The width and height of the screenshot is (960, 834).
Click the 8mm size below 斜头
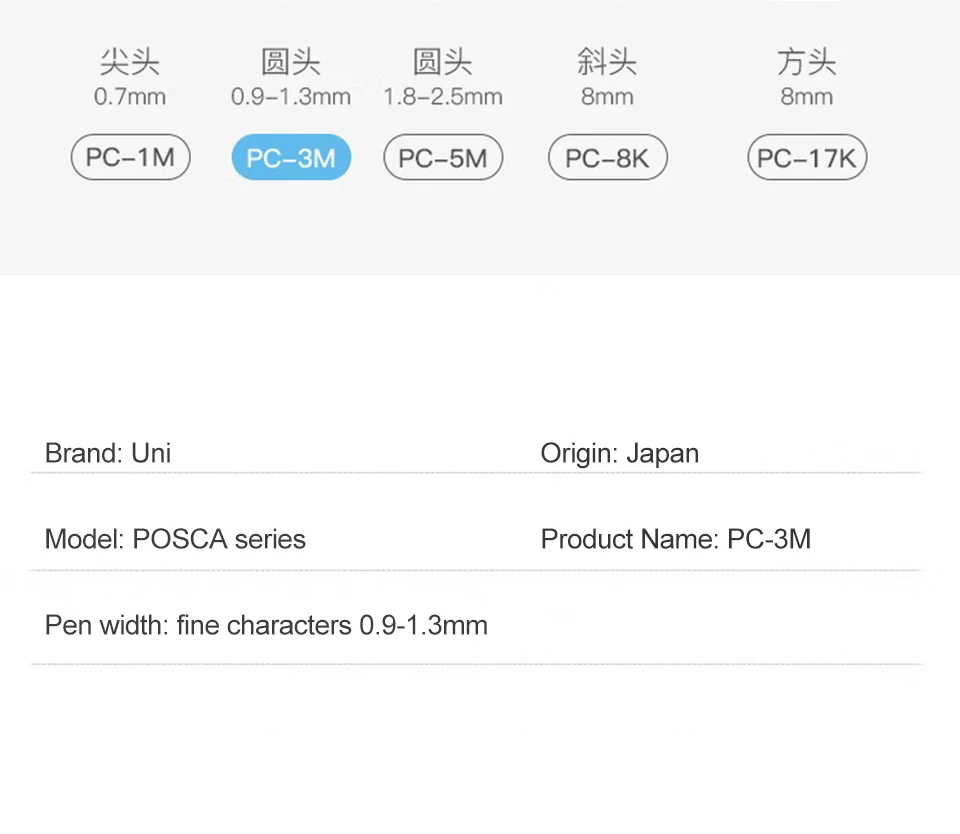click(607, 97)
